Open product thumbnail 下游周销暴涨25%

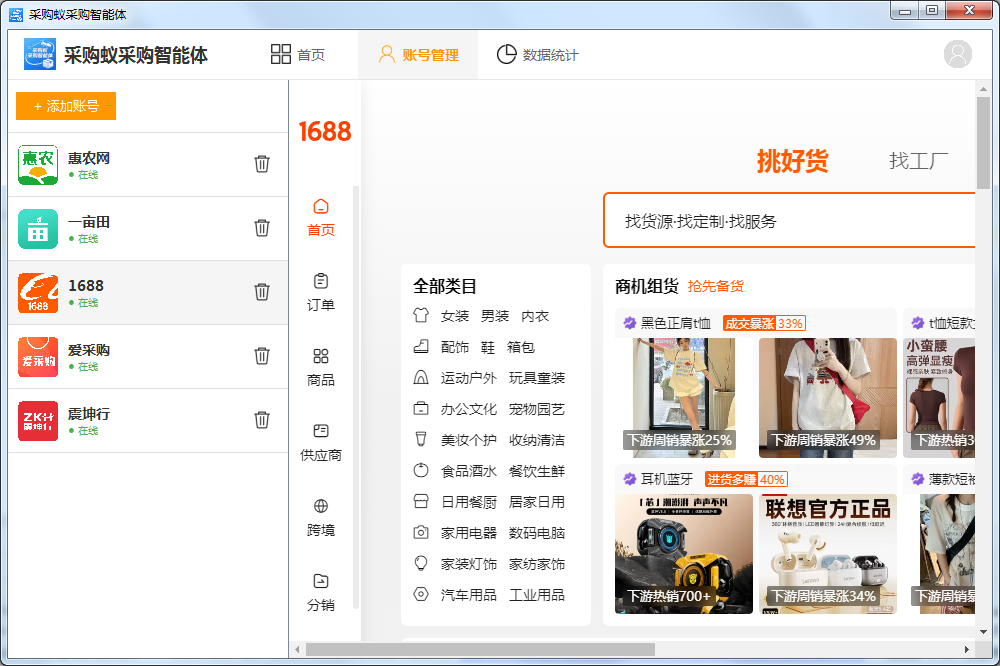pos(684,397)
